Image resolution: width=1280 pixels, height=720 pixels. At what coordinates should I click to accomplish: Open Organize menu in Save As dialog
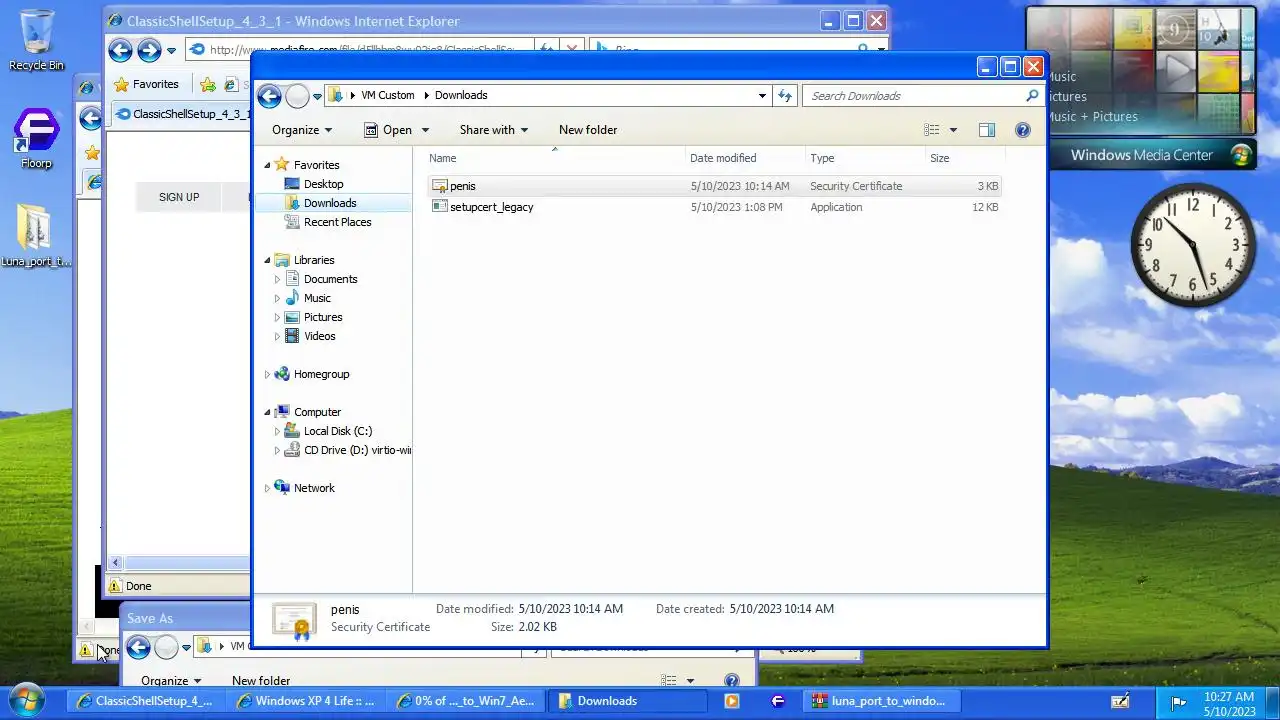[x=171, y=681]
